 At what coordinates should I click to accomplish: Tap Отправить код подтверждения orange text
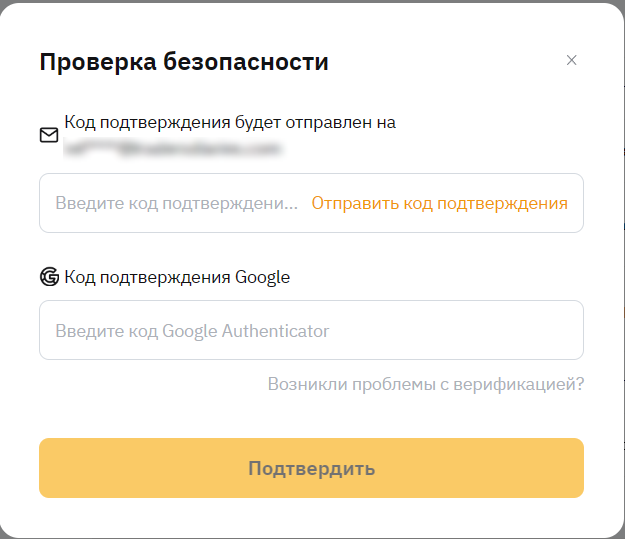click(x=439, y=203)
